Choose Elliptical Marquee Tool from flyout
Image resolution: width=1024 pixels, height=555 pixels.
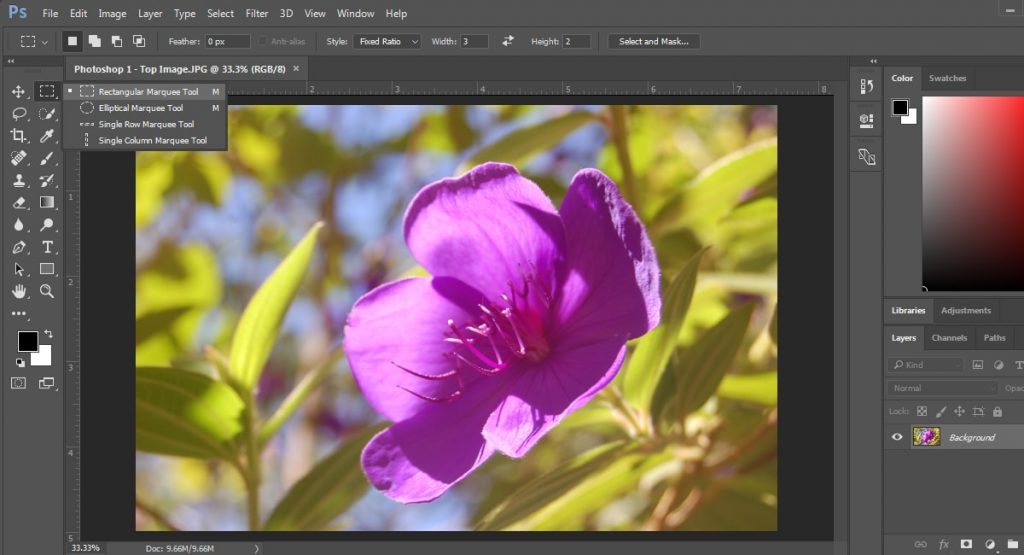pos(140,108)
